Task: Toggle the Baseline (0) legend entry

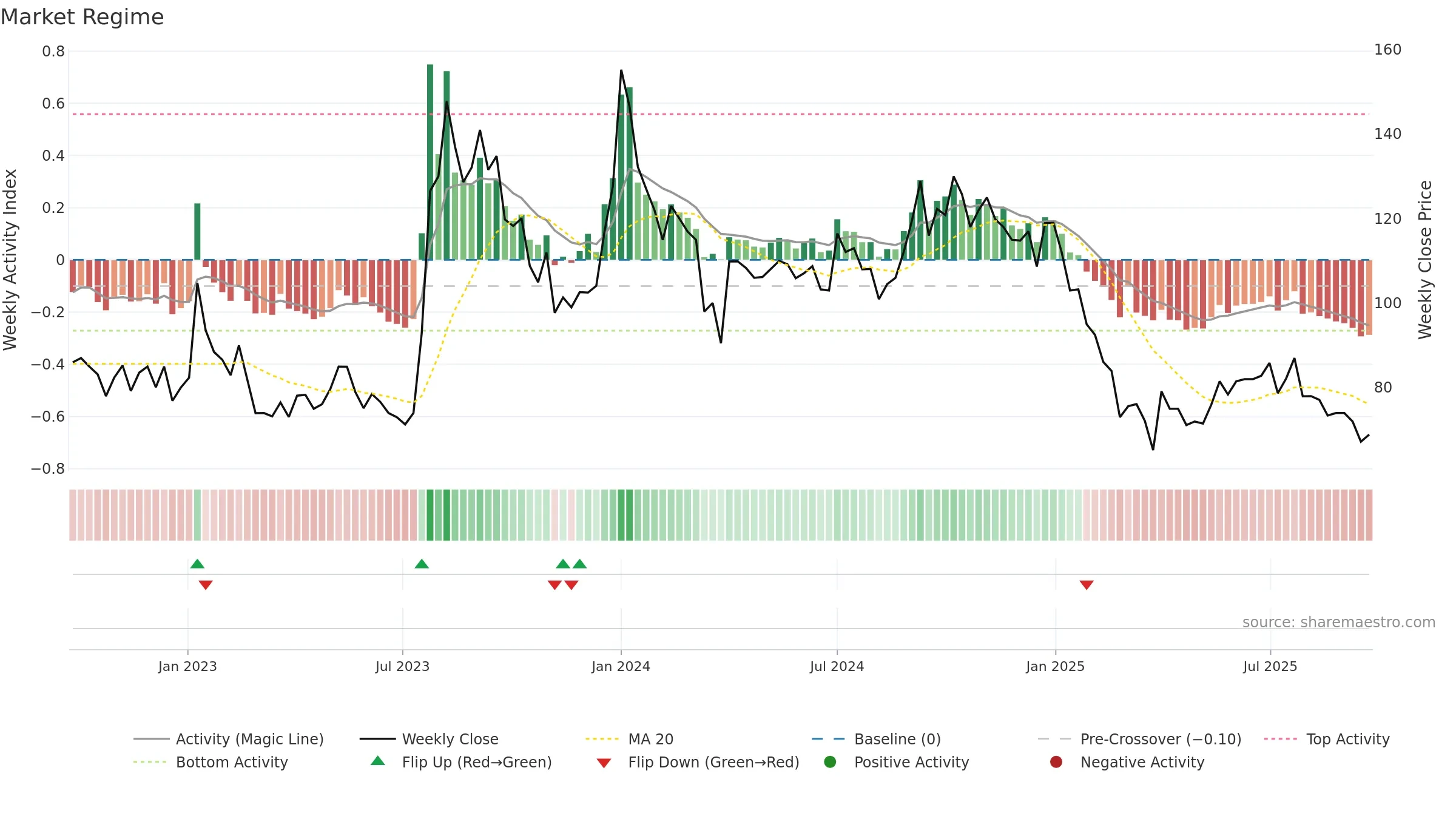Action: tap(876, 739)
